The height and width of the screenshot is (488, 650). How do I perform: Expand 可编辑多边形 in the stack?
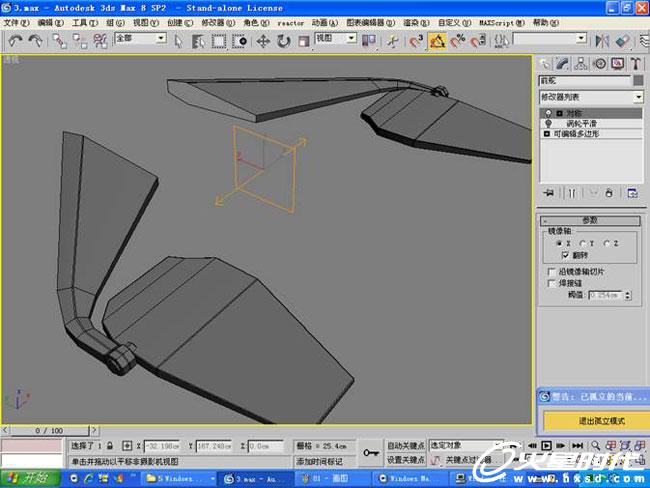click(x=546, y=134)
